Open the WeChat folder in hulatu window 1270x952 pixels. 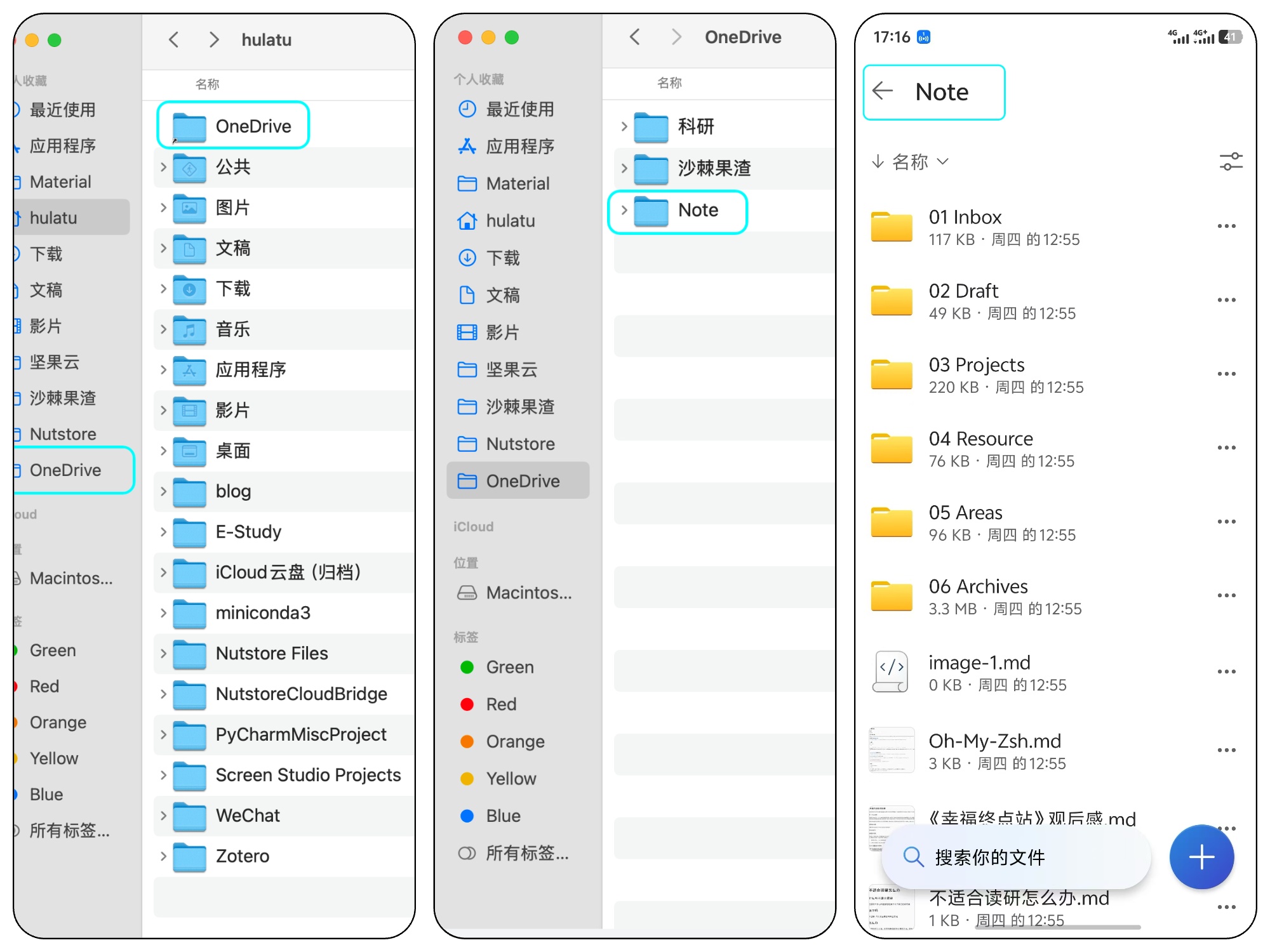click(248, 816)
